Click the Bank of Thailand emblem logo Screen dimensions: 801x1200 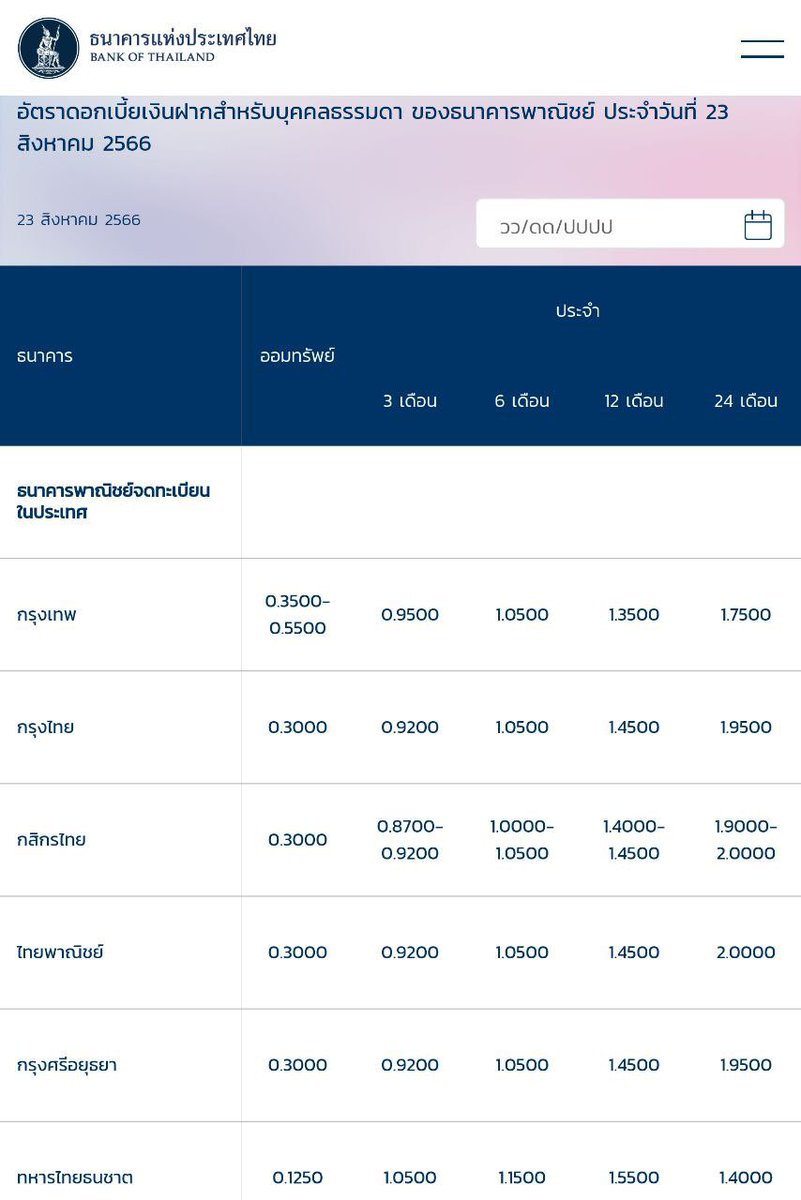48,48
